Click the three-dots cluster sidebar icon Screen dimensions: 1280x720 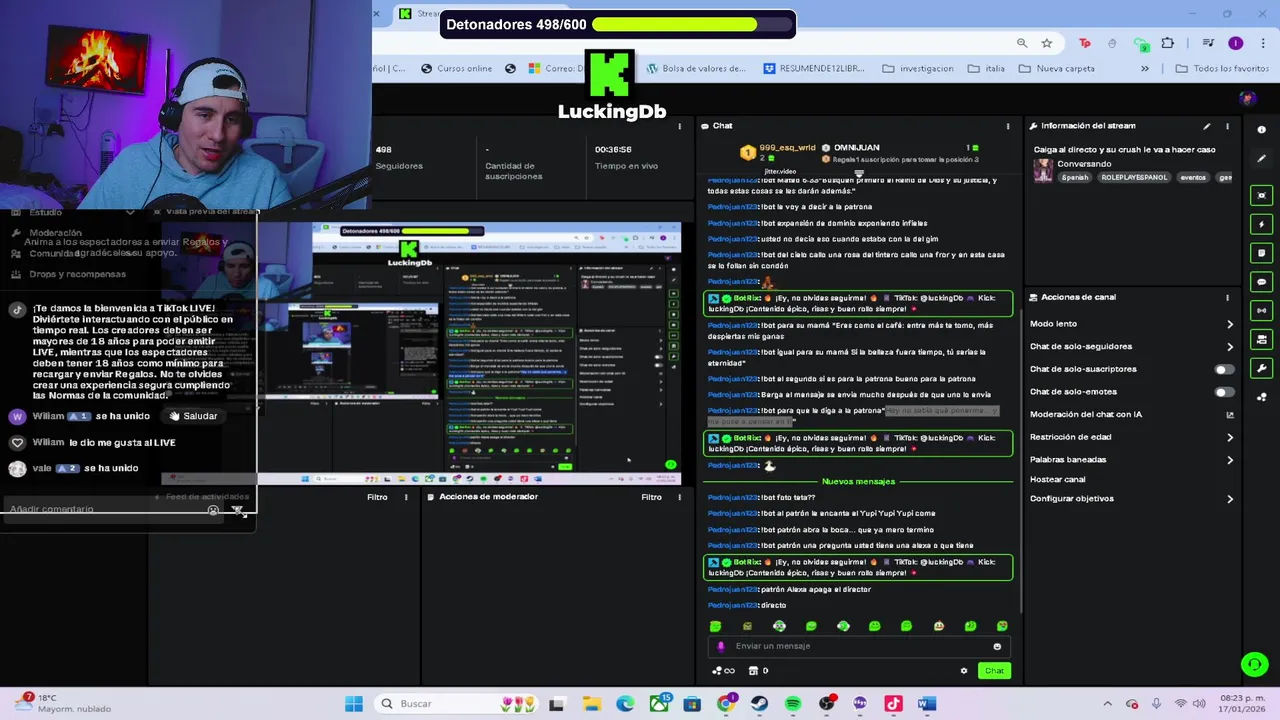(1262, 397)
